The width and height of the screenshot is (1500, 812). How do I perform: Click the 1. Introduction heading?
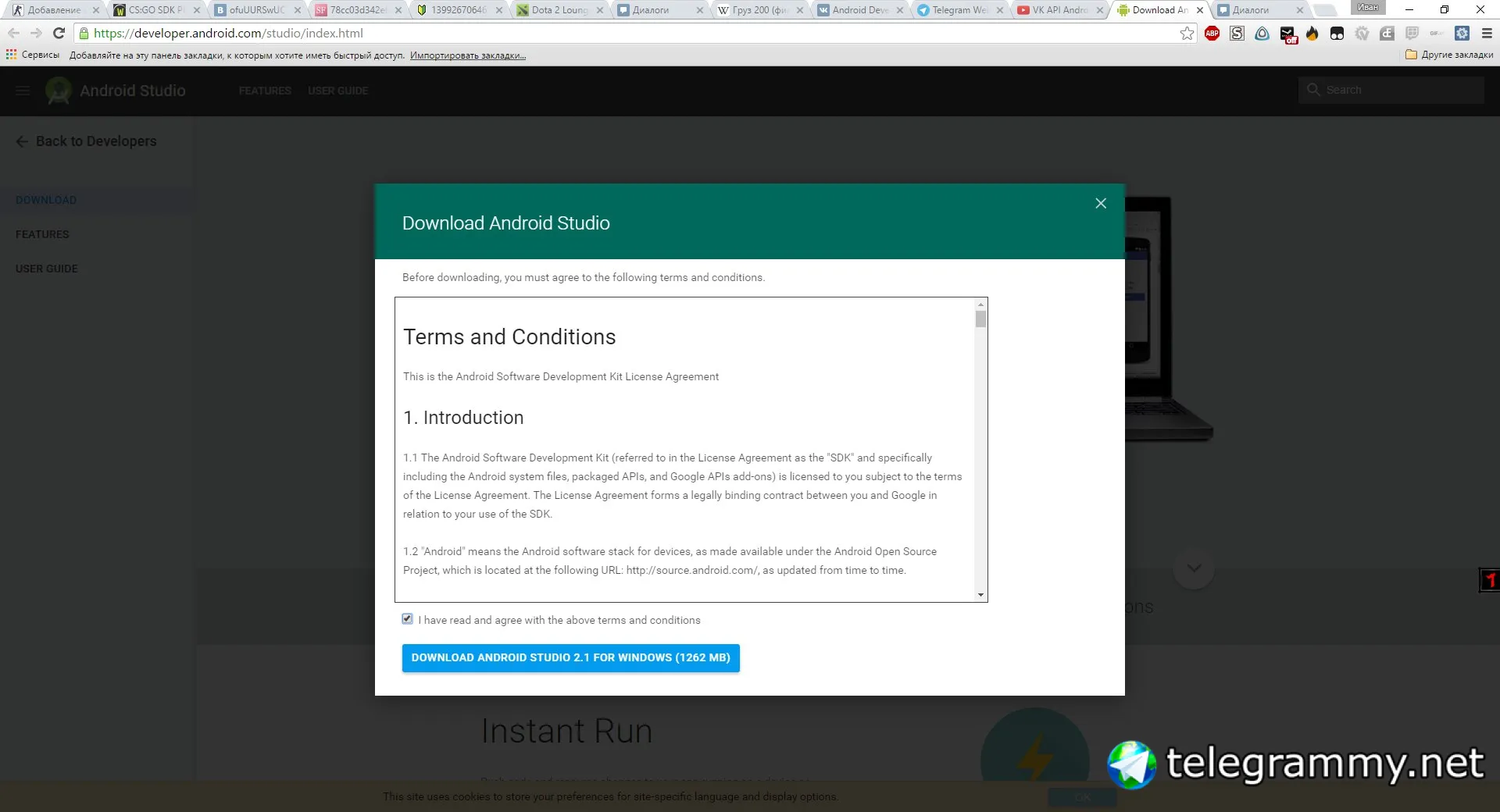[x=463, y=418]
